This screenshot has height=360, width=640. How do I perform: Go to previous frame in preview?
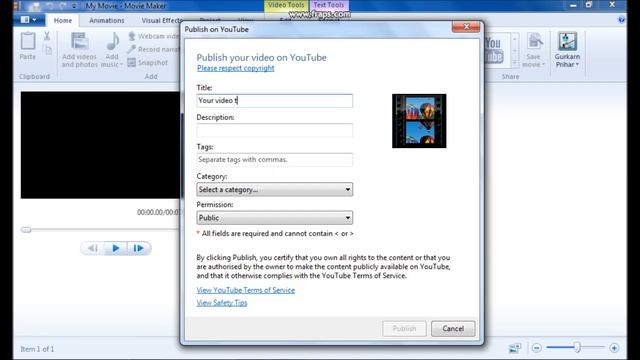(93, 248)
